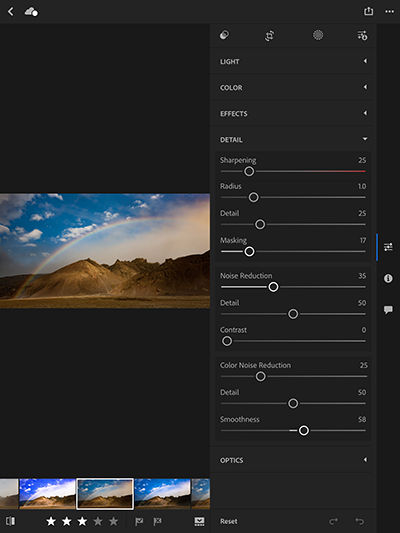Image resolution: width=400 pixels, height=533 pixels.
Task: Set rating with the fourth star
Action: click(x=98, y=521)
